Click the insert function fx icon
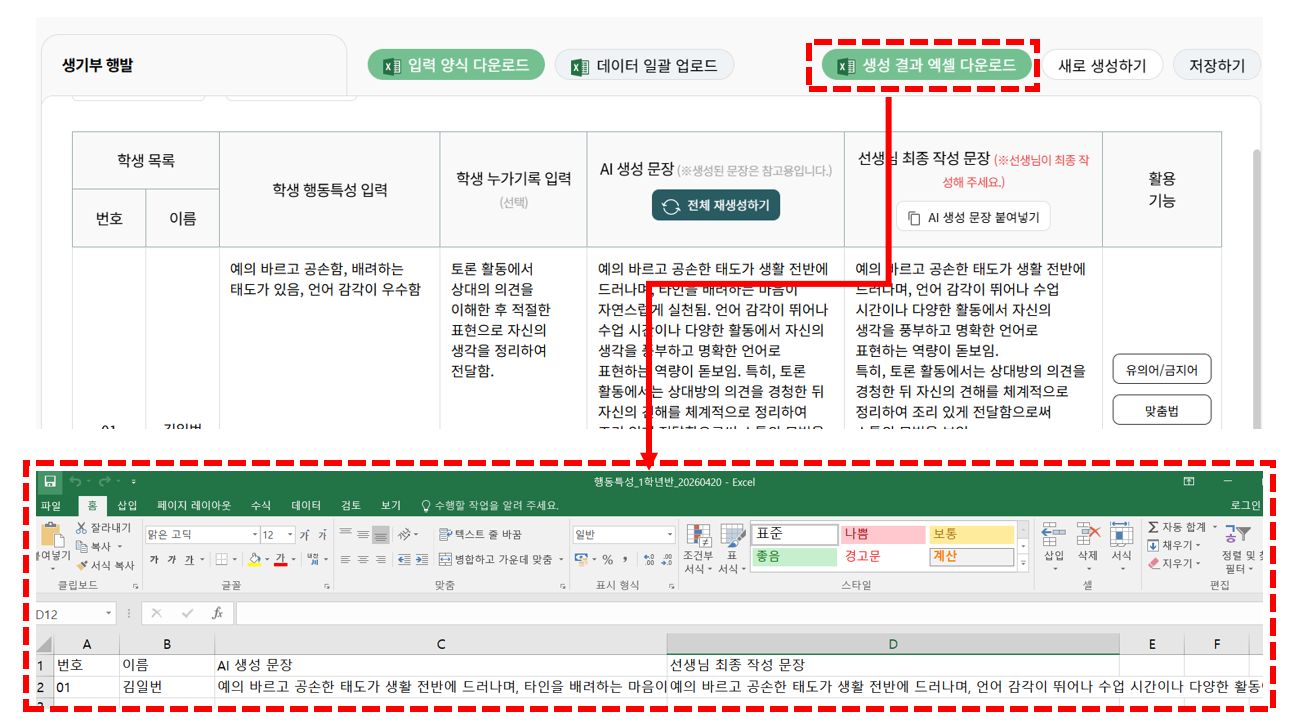The height and width of the screenshot is (723, 1297). point(217,613)
